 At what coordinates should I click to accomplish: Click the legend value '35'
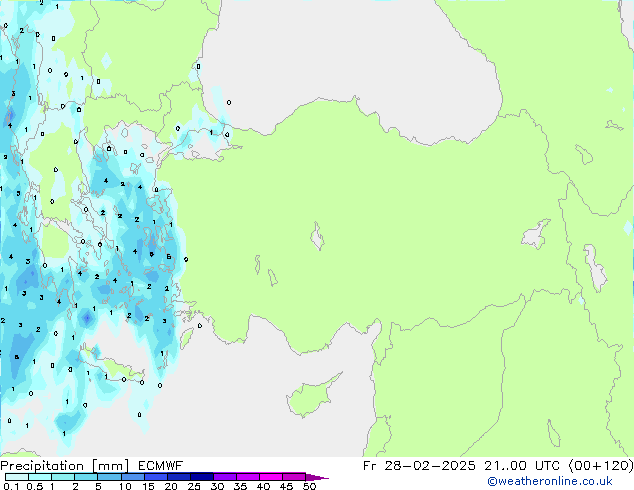[x=240, y=486]
